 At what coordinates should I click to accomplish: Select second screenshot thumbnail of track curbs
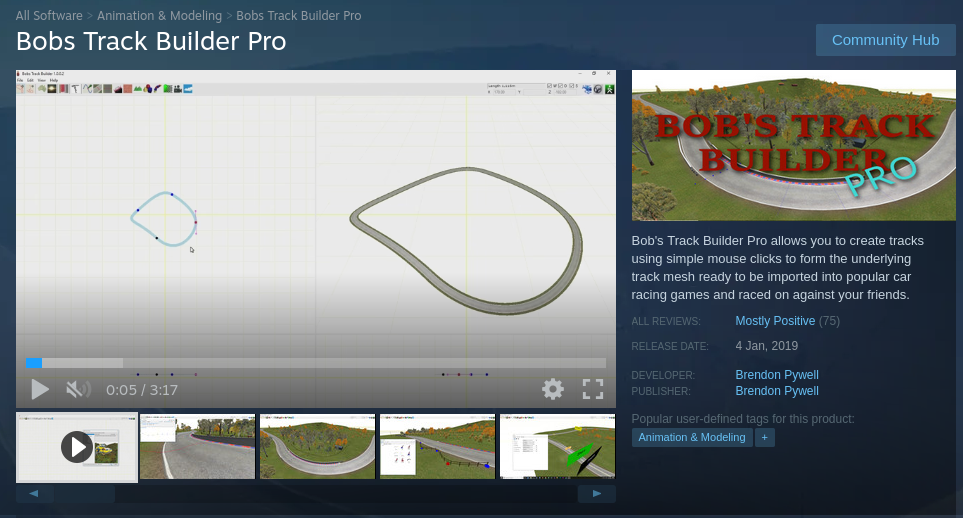pos(197,446)
